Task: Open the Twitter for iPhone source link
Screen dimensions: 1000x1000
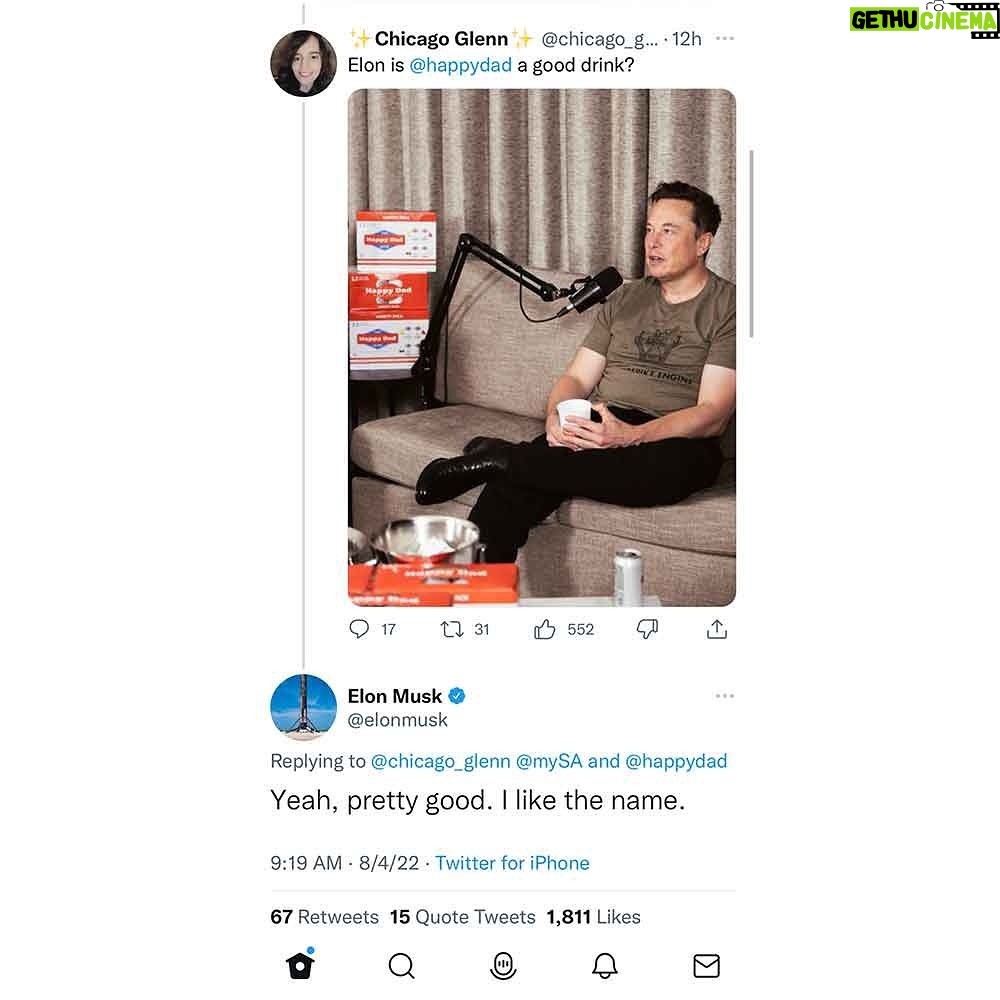Action: (512, 863)
